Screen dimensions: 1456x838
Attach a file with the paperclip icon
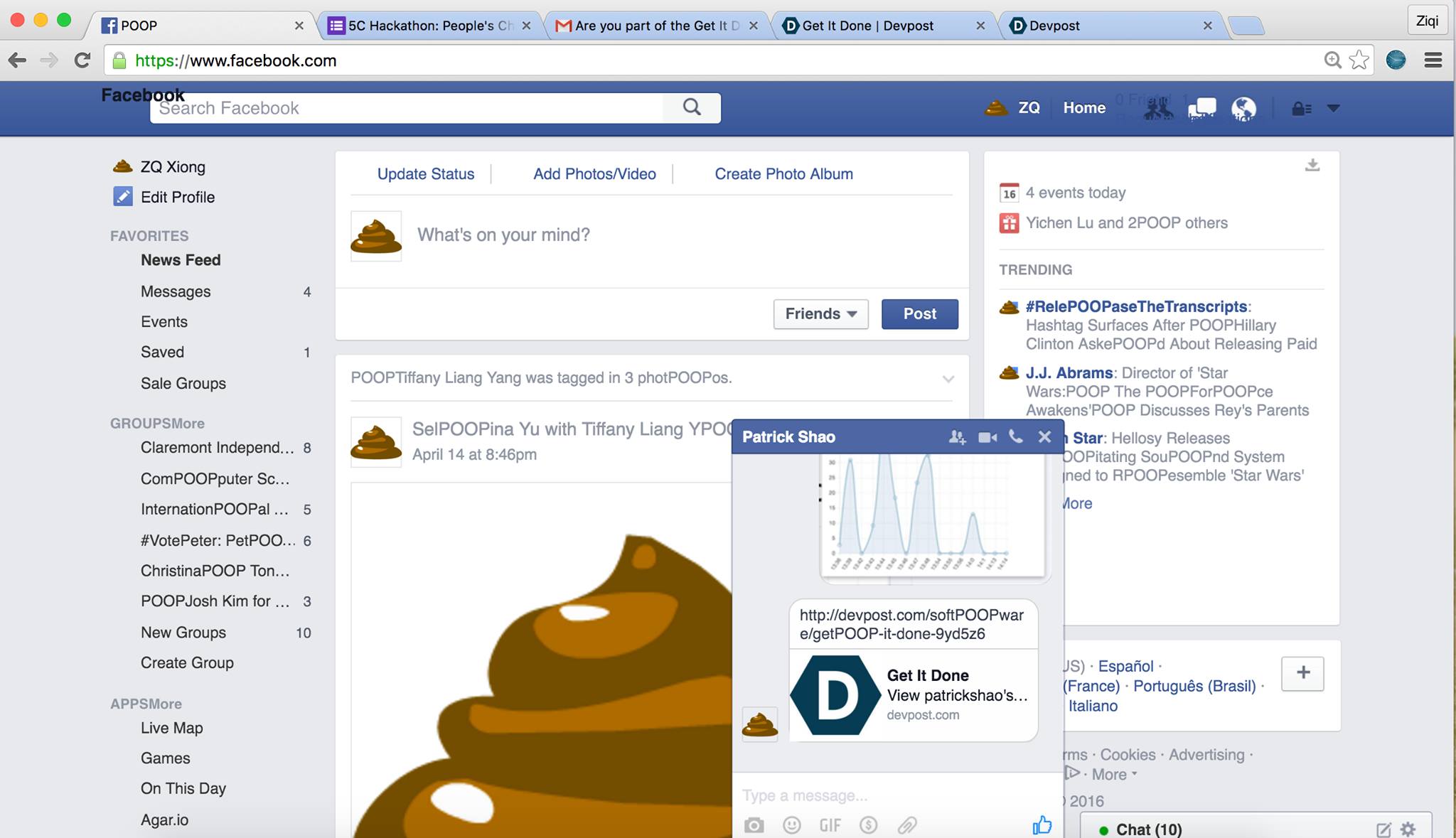click(x=906, y=825)
